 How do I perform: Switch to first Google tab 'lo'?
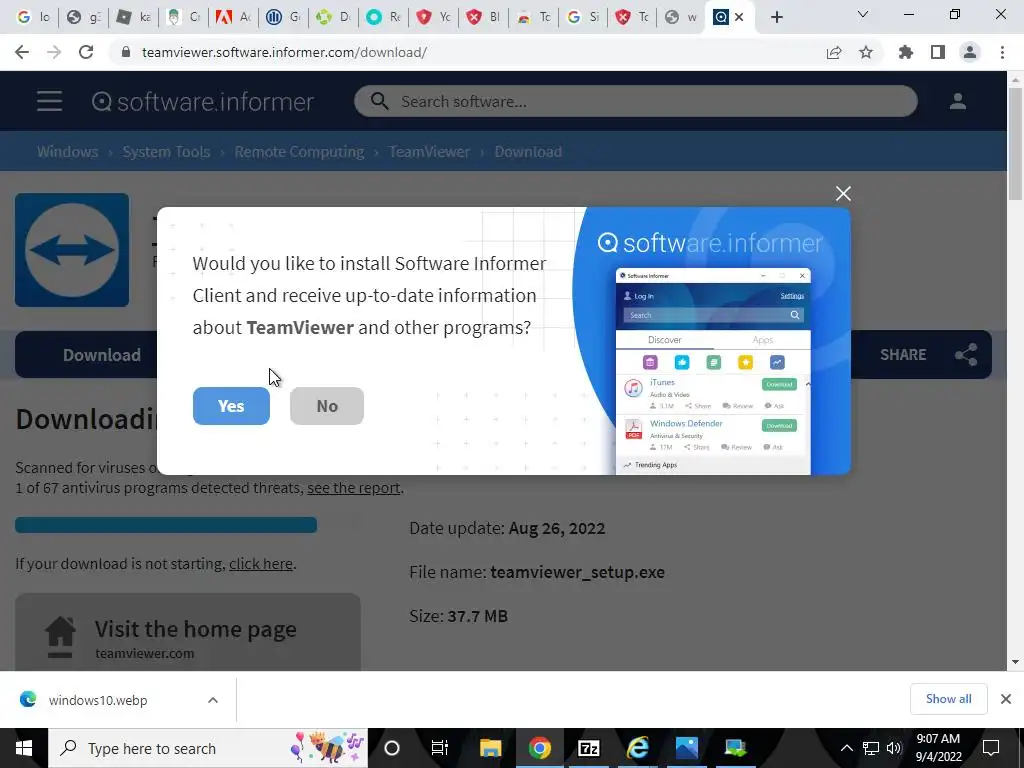tap(33, 17)
